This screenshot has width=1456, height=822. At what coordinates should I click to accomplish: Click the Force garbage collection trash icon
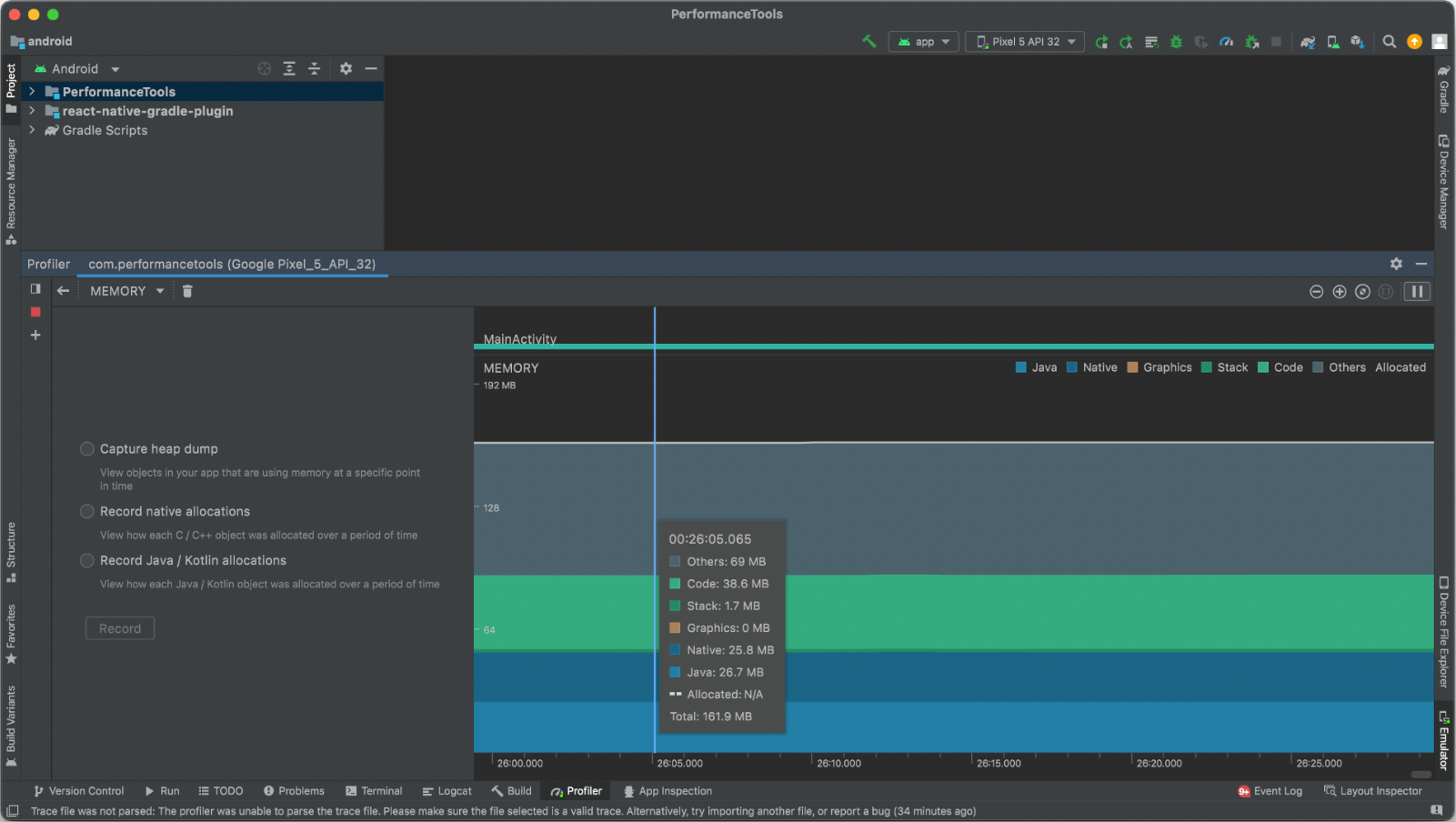(x=187, y=291)
